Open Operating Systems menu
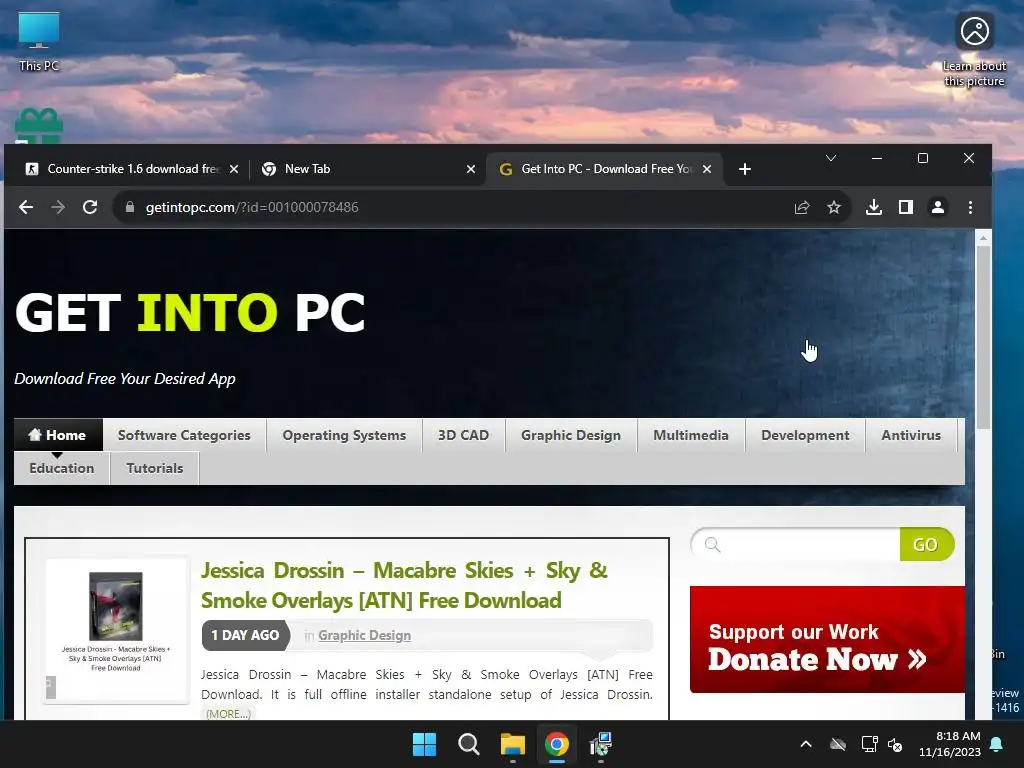 click(344, 435)
